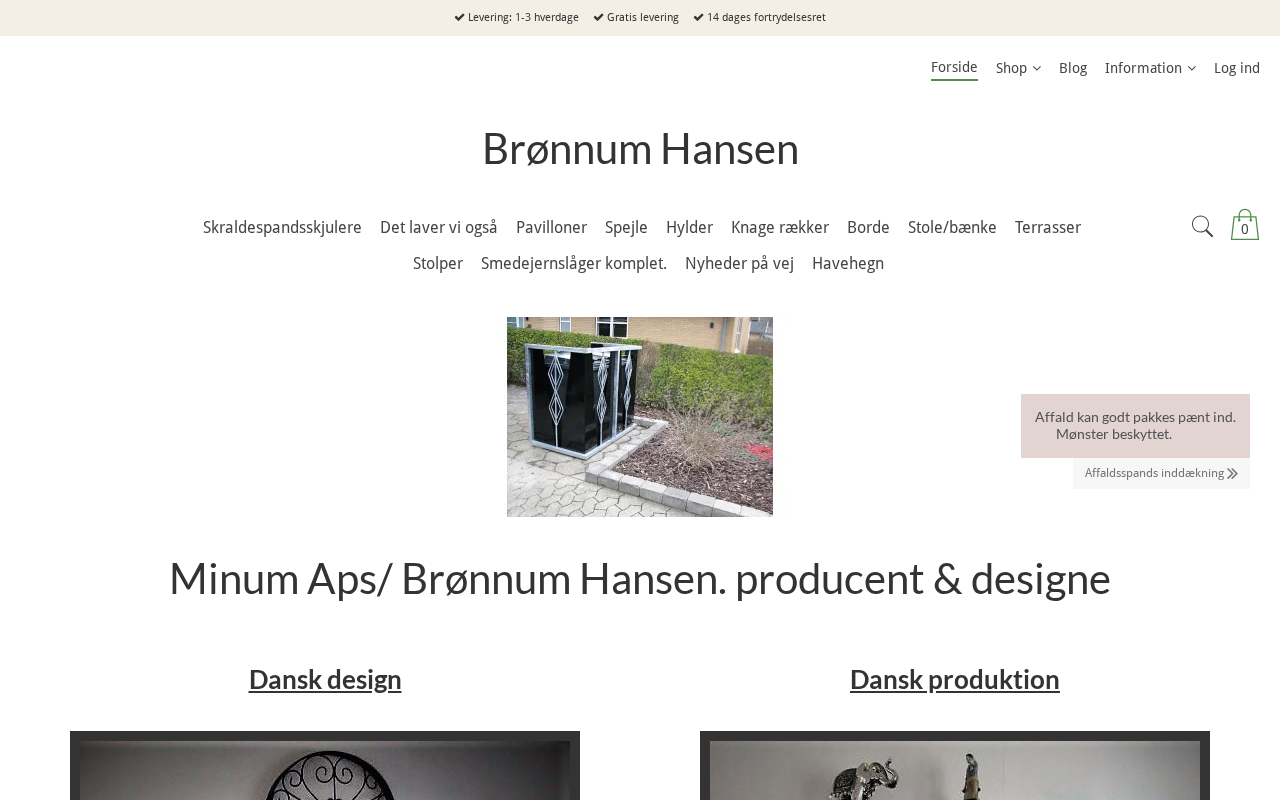The height and width of the screenshot is (800, 1280).
Task: Expand the Shop dropdown menu
Action: pyautogui.click(x=1018, y=68)
